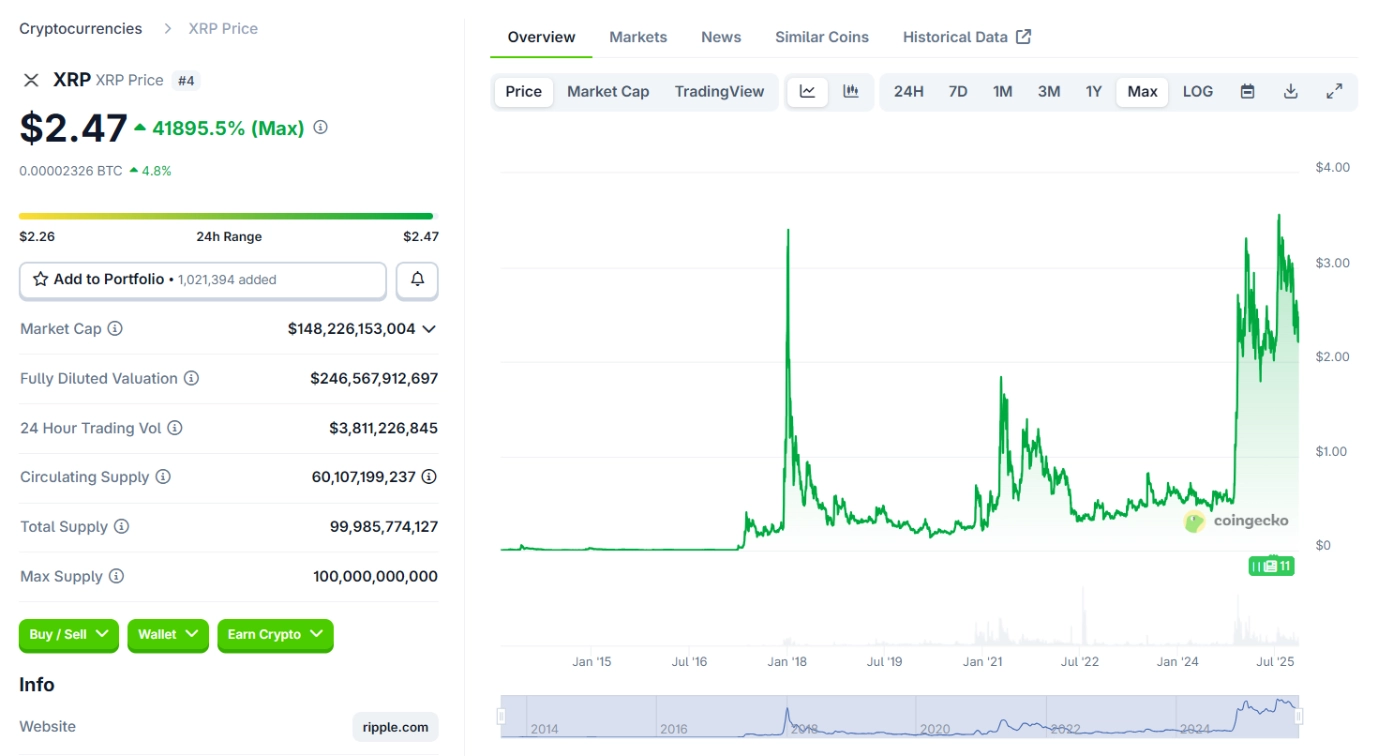Open the Wallet dropdown
This screenshot has width=1378, height=756.
coord(167,635)
